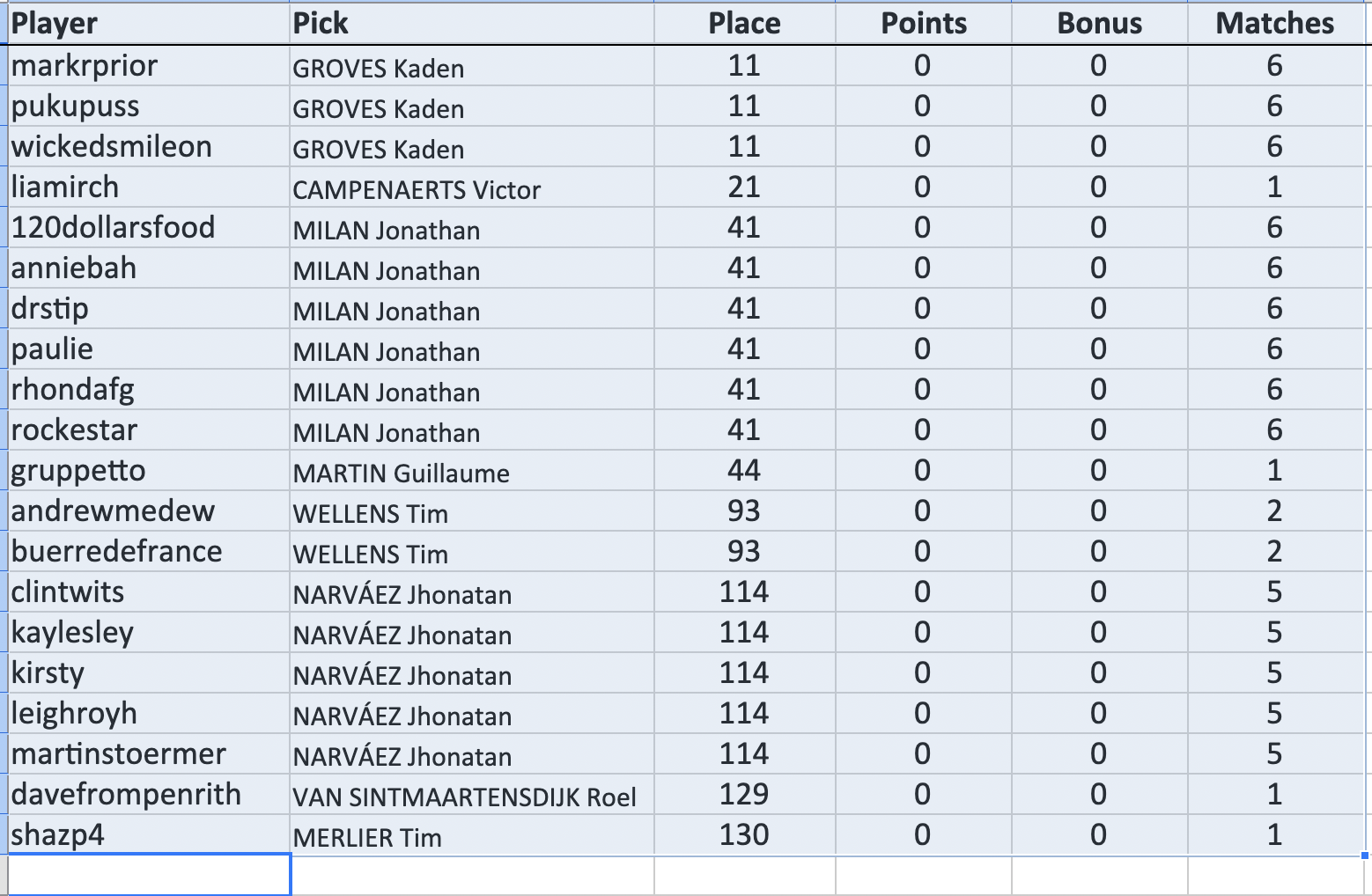Select the markrprior player cell
This screenshot has width=1372, height=896.
[x=149, y=66]
